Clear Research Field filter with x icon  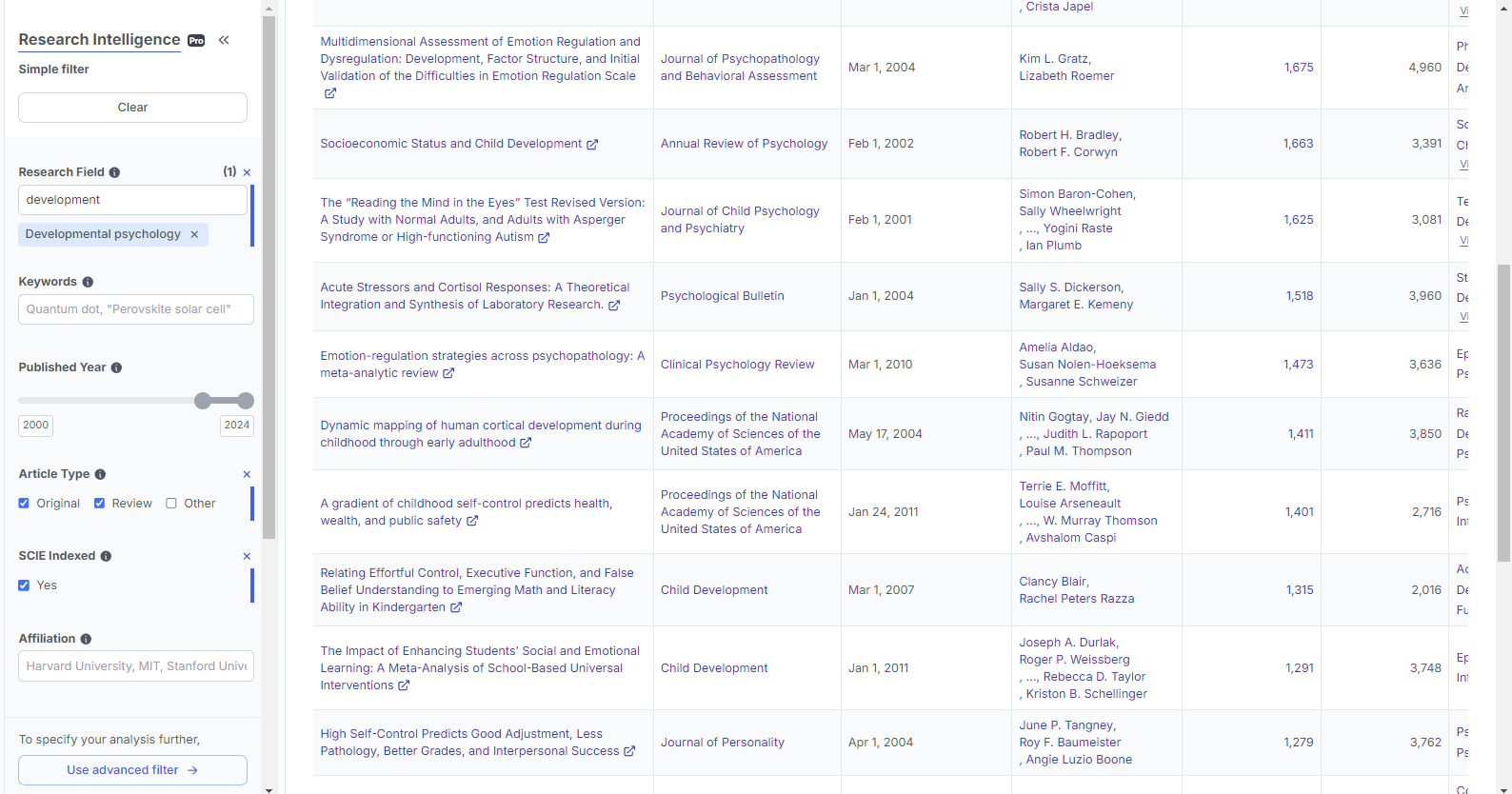(x=247, y=172)
